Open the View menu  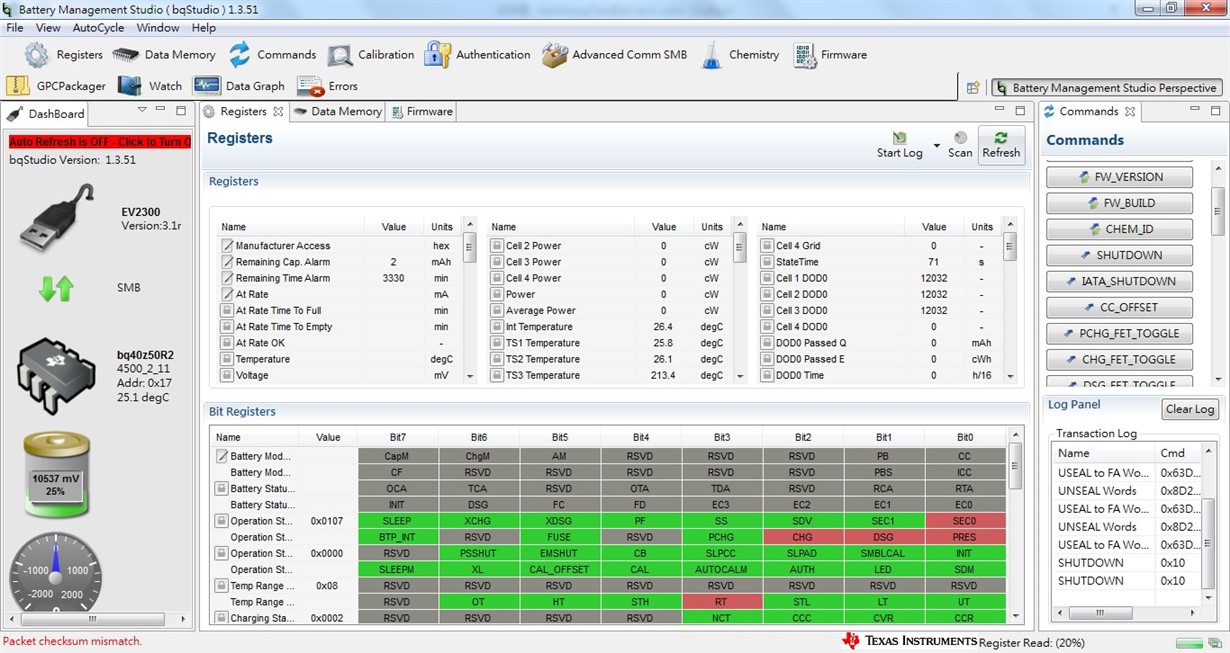(48, 28)
